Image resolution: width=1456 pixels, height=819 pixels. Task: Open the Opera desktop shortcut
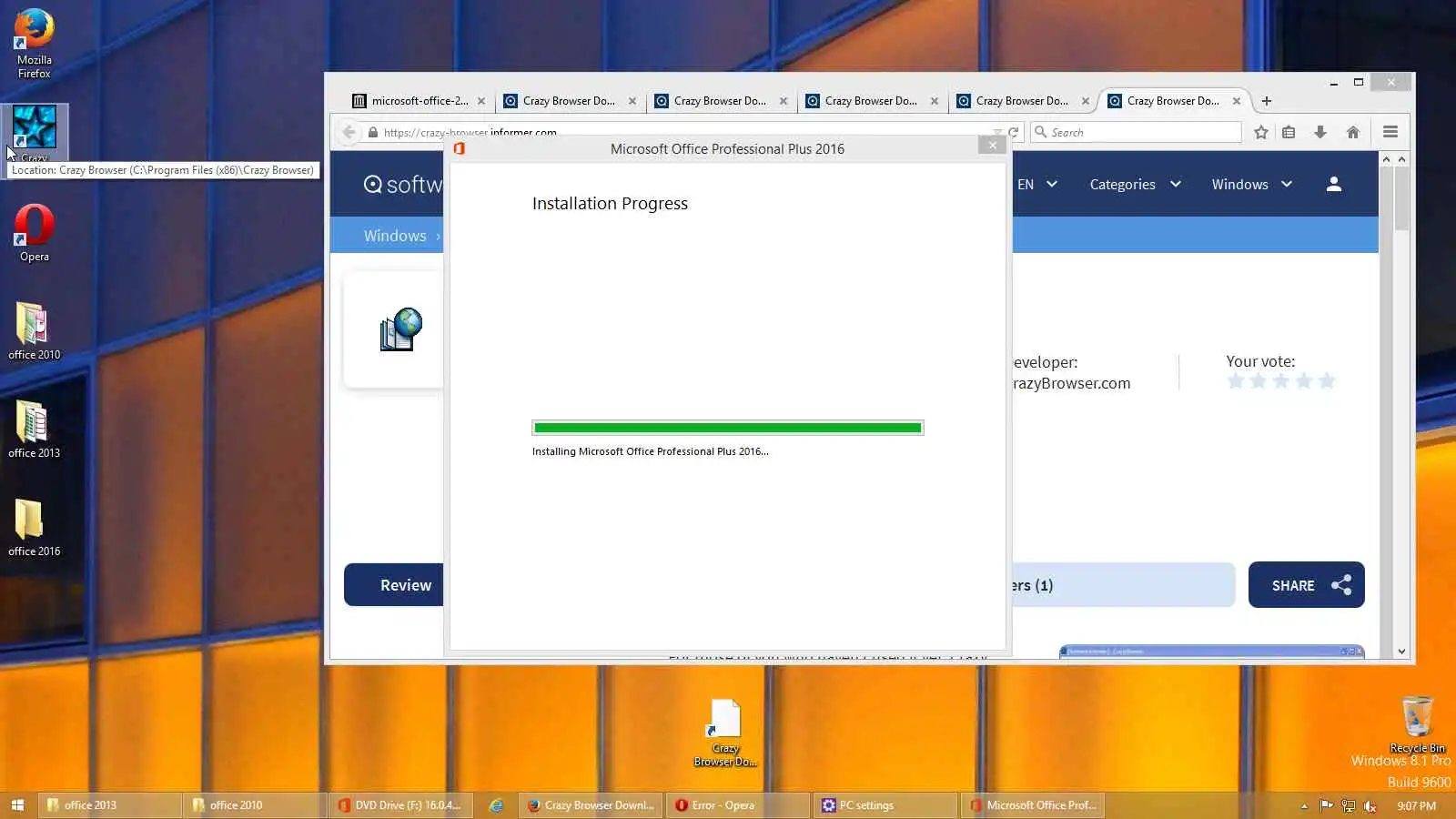click(x=35, y=233)
